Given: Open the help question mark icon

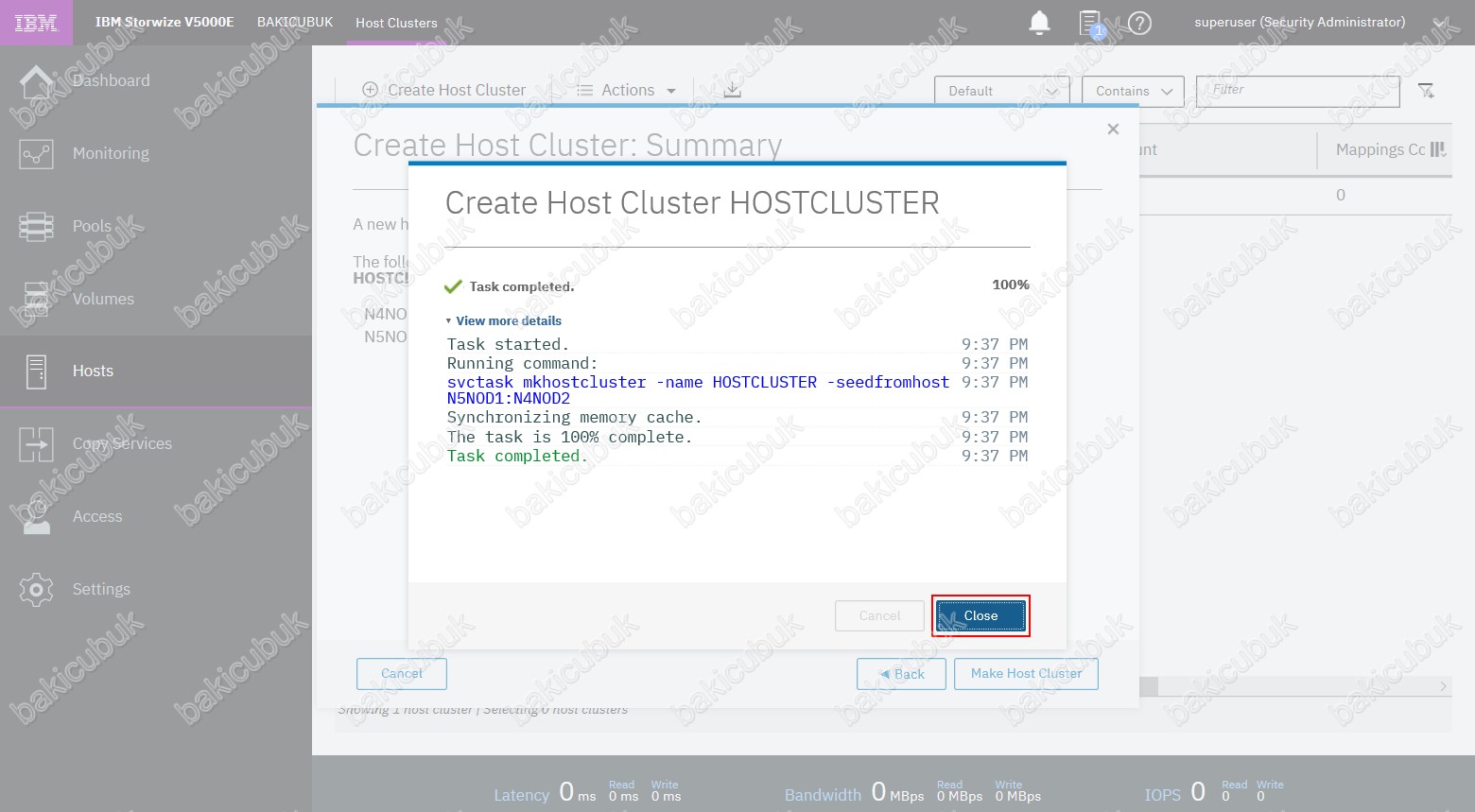Looking at the screenshot, I should point(1140,23).
